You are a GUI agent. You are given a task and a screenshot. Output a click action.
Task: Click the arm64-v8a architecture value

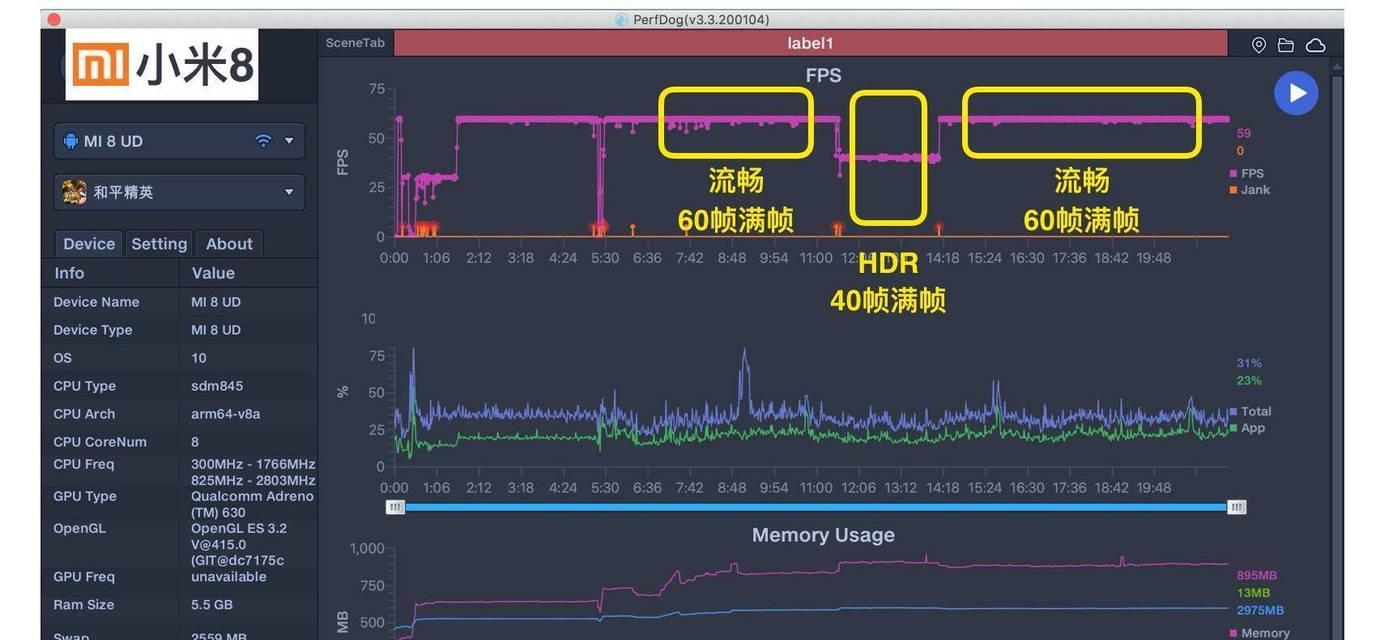(x=225, y=414)
